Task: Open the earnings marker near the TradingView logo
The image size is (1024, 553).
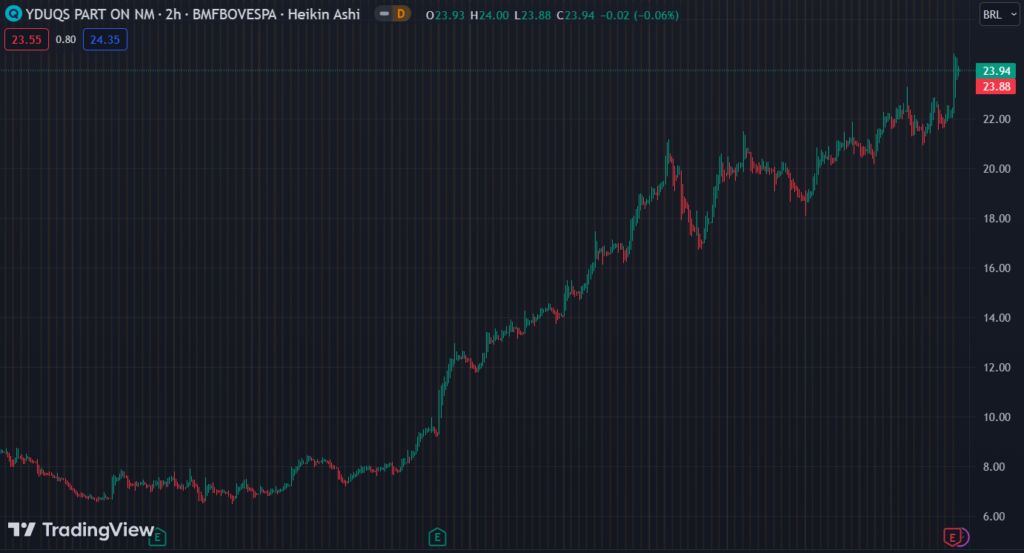Action: [157, 537]
